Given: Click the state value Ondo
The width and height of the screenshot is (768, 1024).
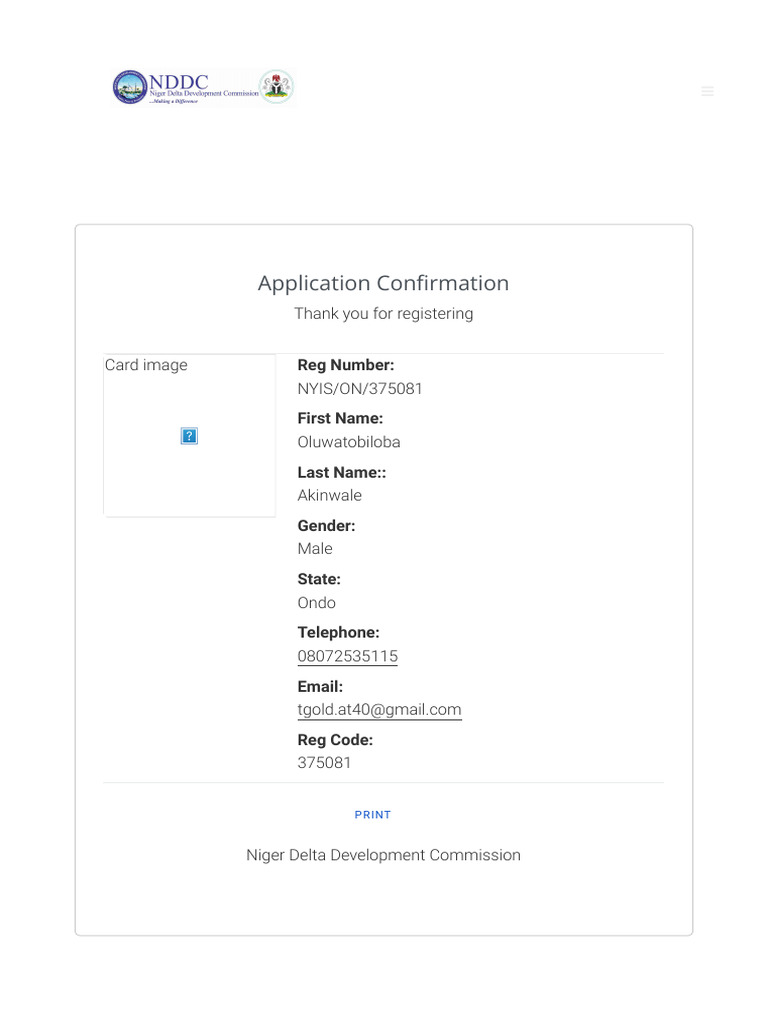Looking at the screenshot, I should point(317,603).
